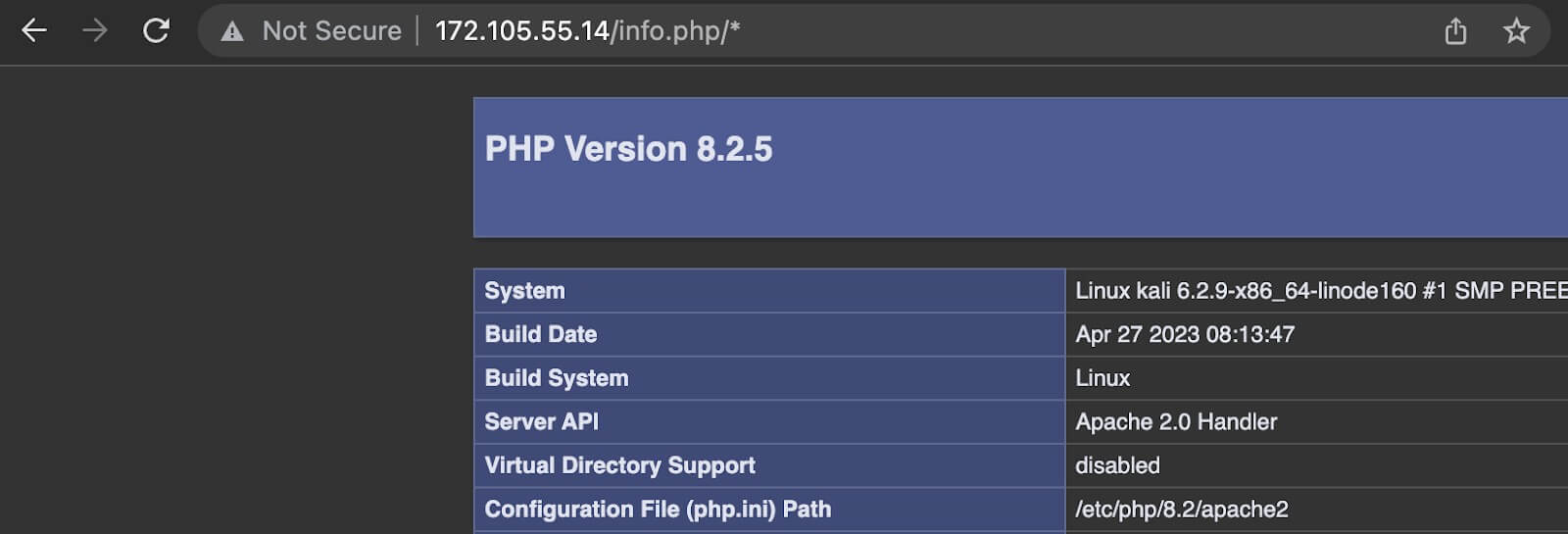Click the browser forward arrow
Screen dimensions: 1568x534
pos(95,30)
